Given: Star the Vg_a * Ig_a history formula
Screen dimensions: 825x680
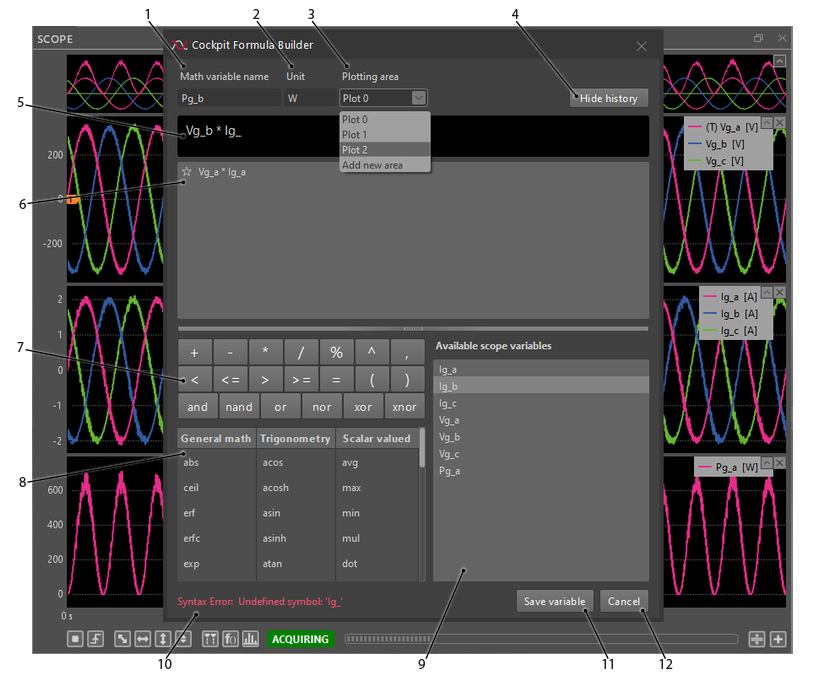Looking at the screenshot, I should pos(186,172).
